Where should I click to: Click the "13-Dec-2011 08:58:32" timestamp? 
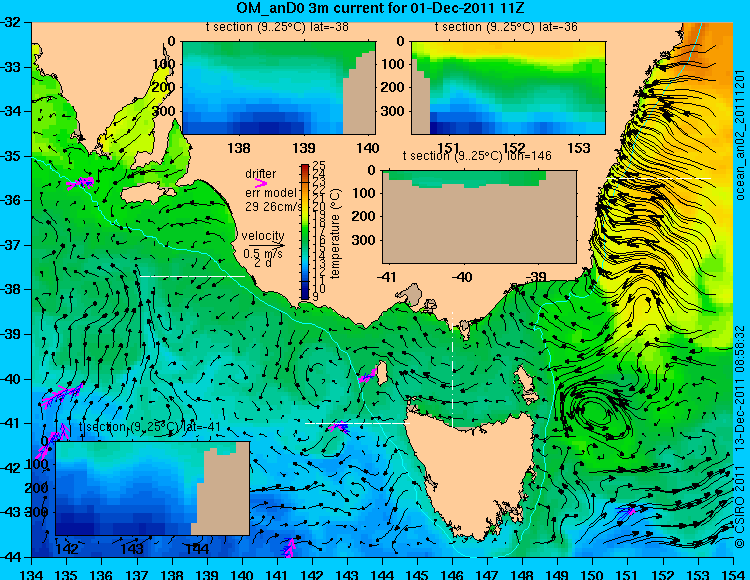(739, 388)
